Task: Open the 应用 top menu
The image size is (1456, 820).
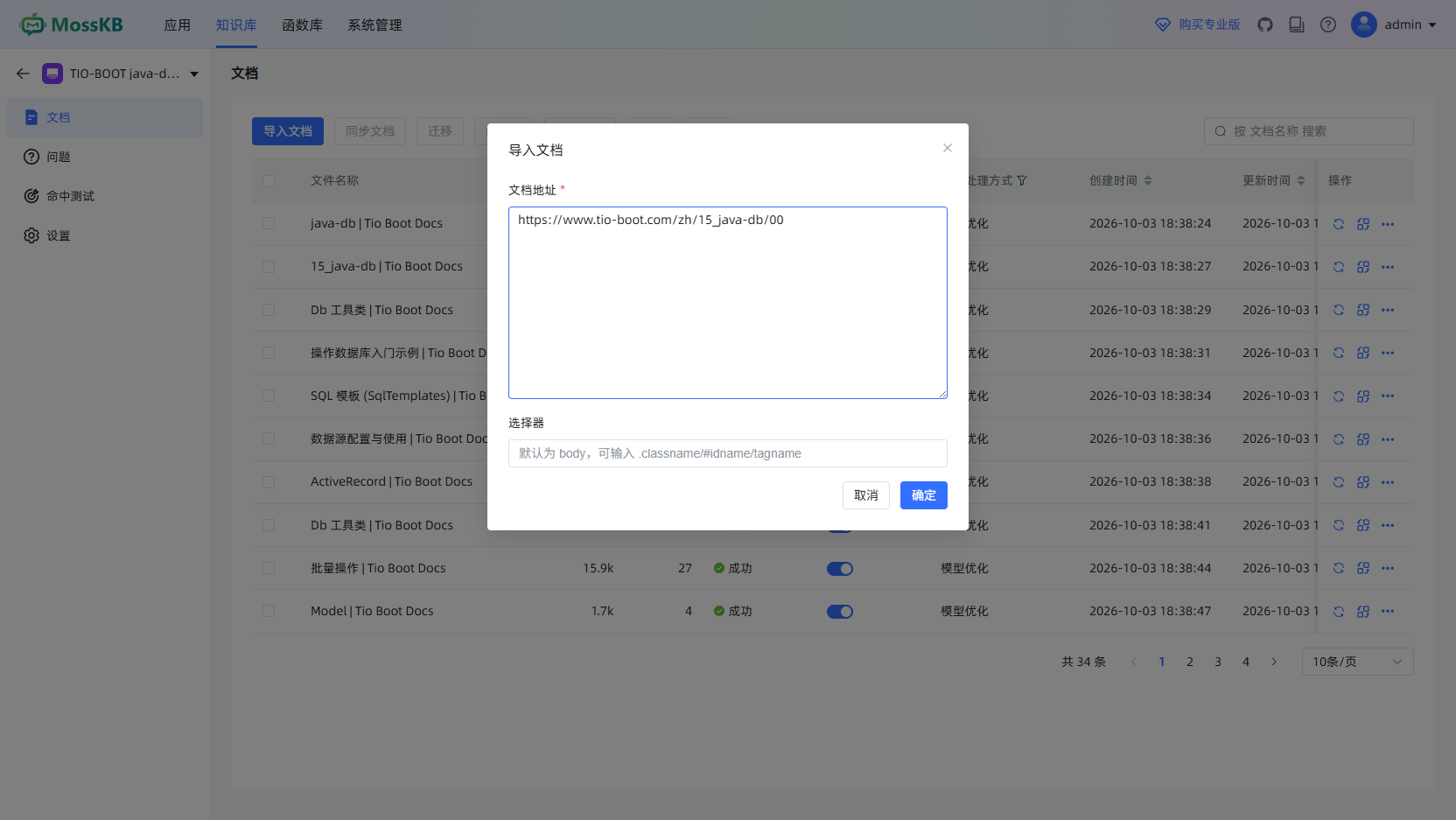Action: 178,25
